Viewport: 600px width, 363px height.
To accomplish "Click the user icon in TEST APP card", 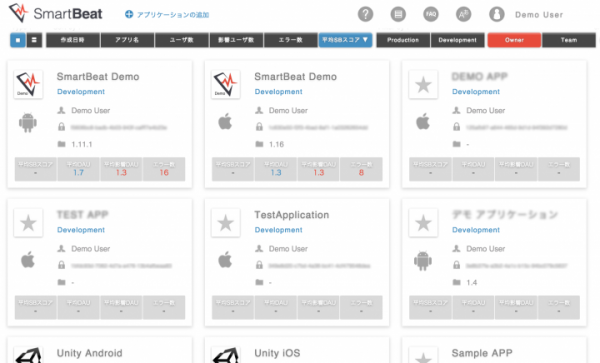I will point(61,249).
